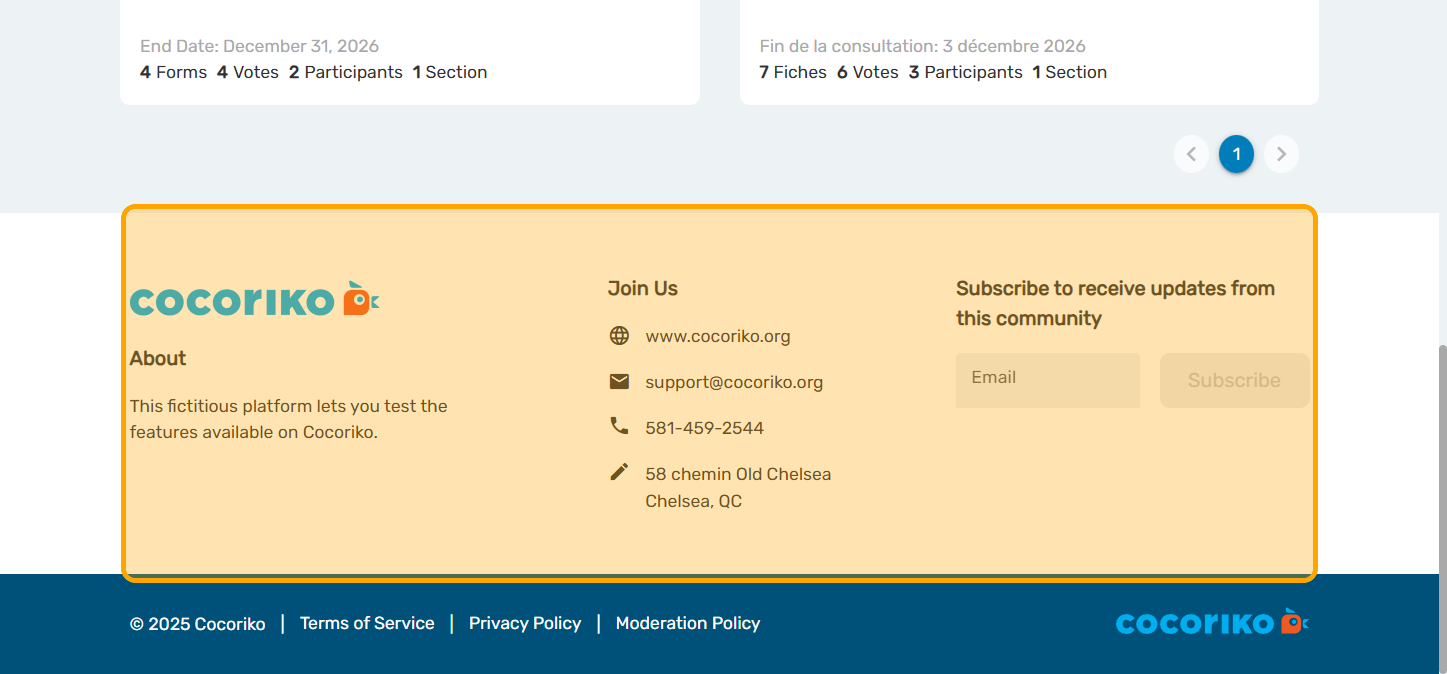Go to the previous page with left chevron
Viewport: 1447px width, 674px height.
coord(1191,154)
